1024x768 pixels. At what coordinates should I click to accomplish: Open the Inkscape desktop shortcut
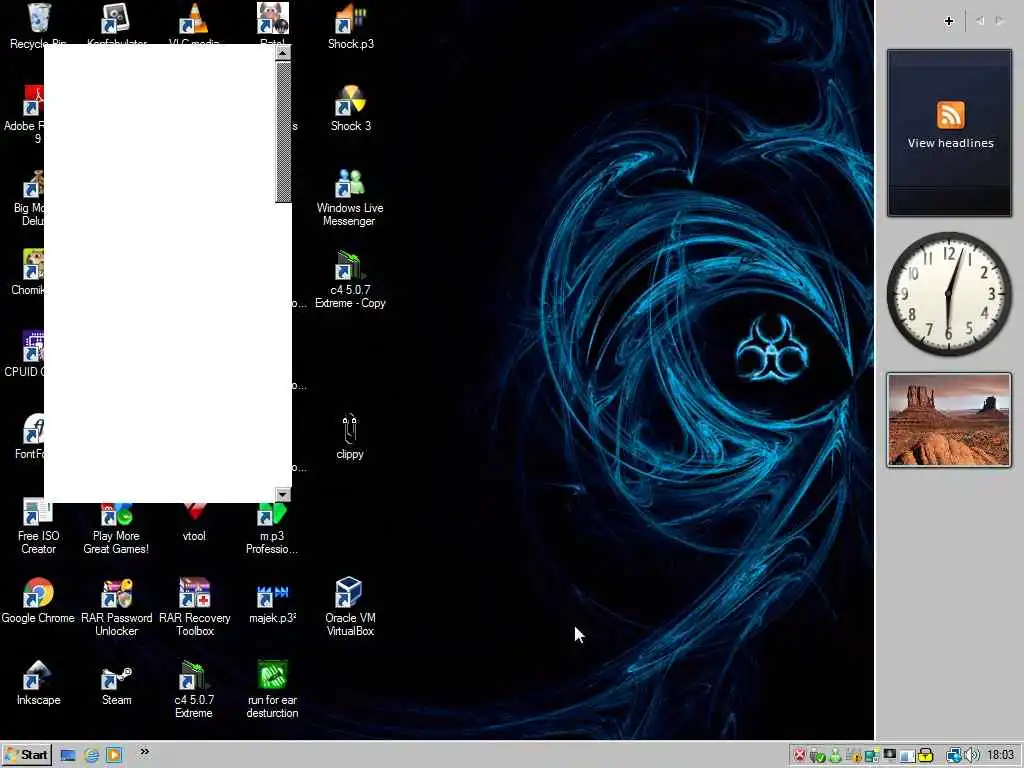[x=38, y=683]
